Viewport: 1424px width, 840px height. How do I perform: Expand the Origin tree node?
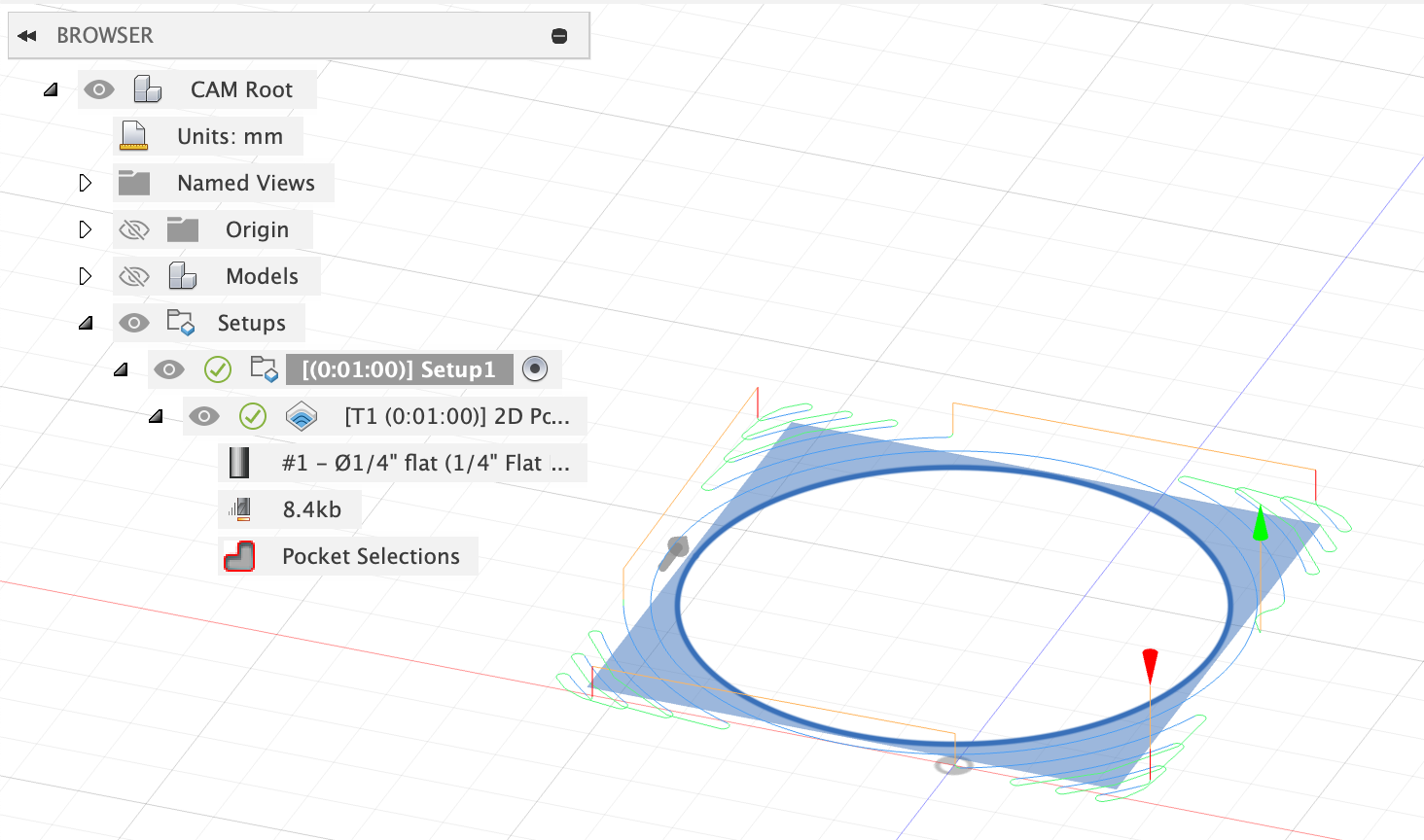[x=86, y=229]
